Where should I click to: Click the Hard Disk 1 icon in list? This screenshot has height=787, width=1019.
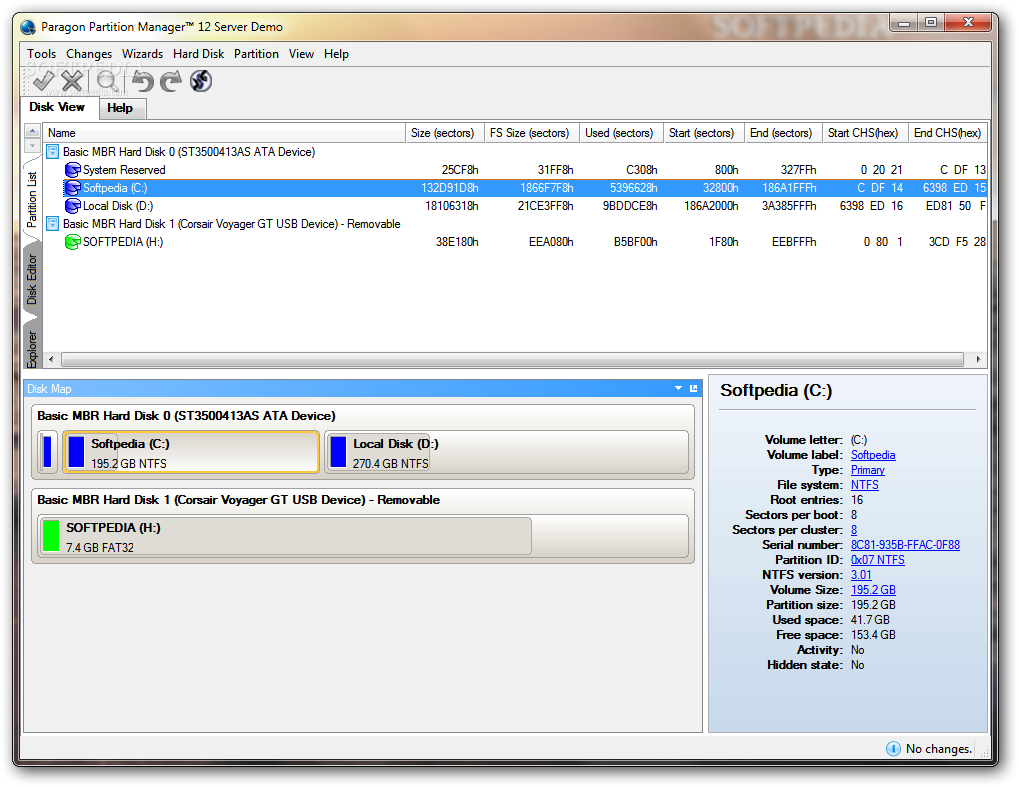[53, 224]
